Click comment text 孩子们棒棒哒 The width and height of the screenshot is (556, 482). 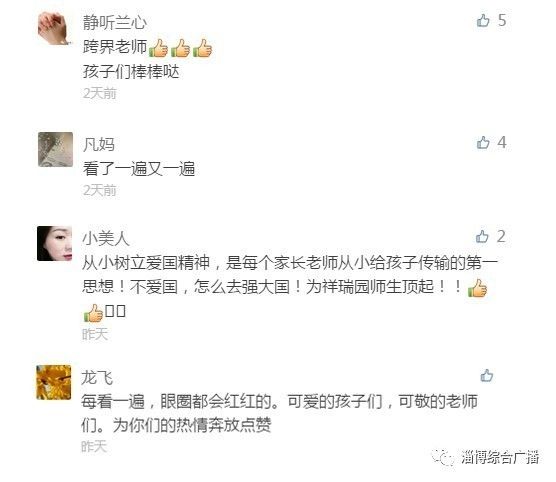click(131, 72)
